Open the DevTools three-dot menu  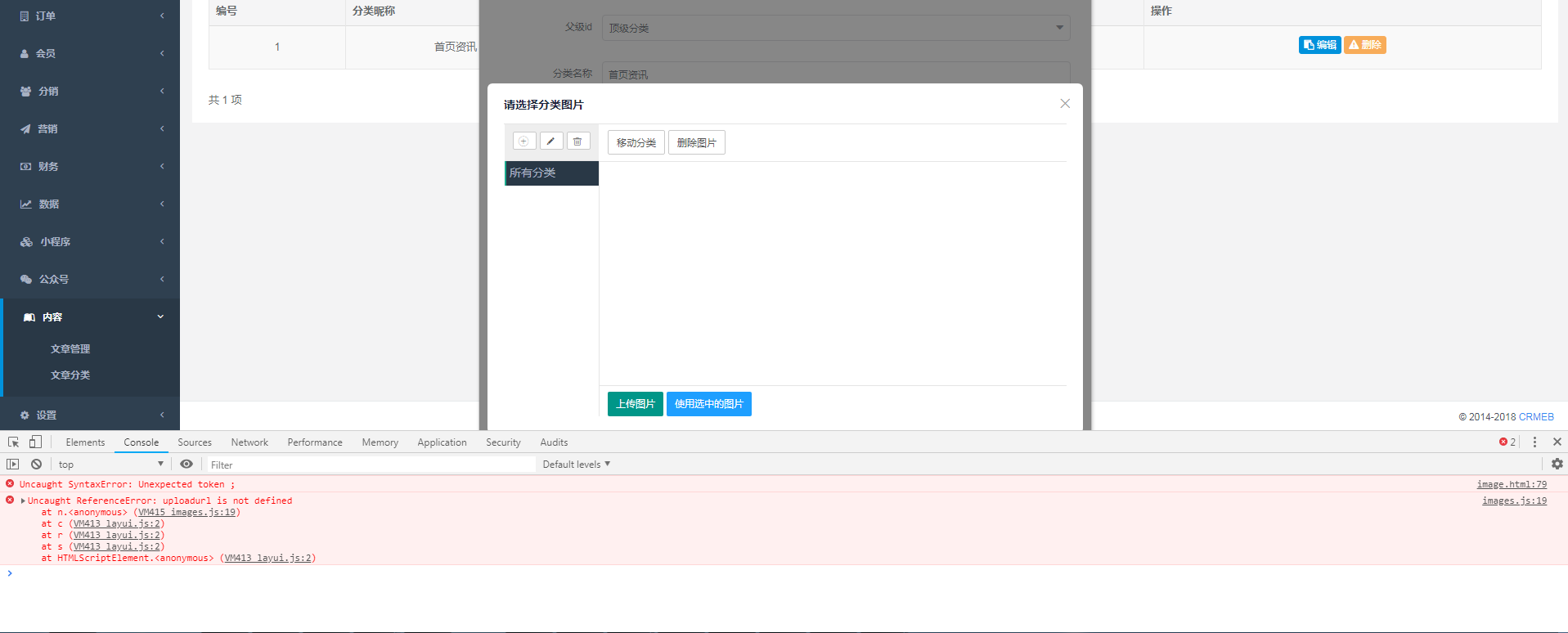pyautogui.click(x=1534, y=442)
